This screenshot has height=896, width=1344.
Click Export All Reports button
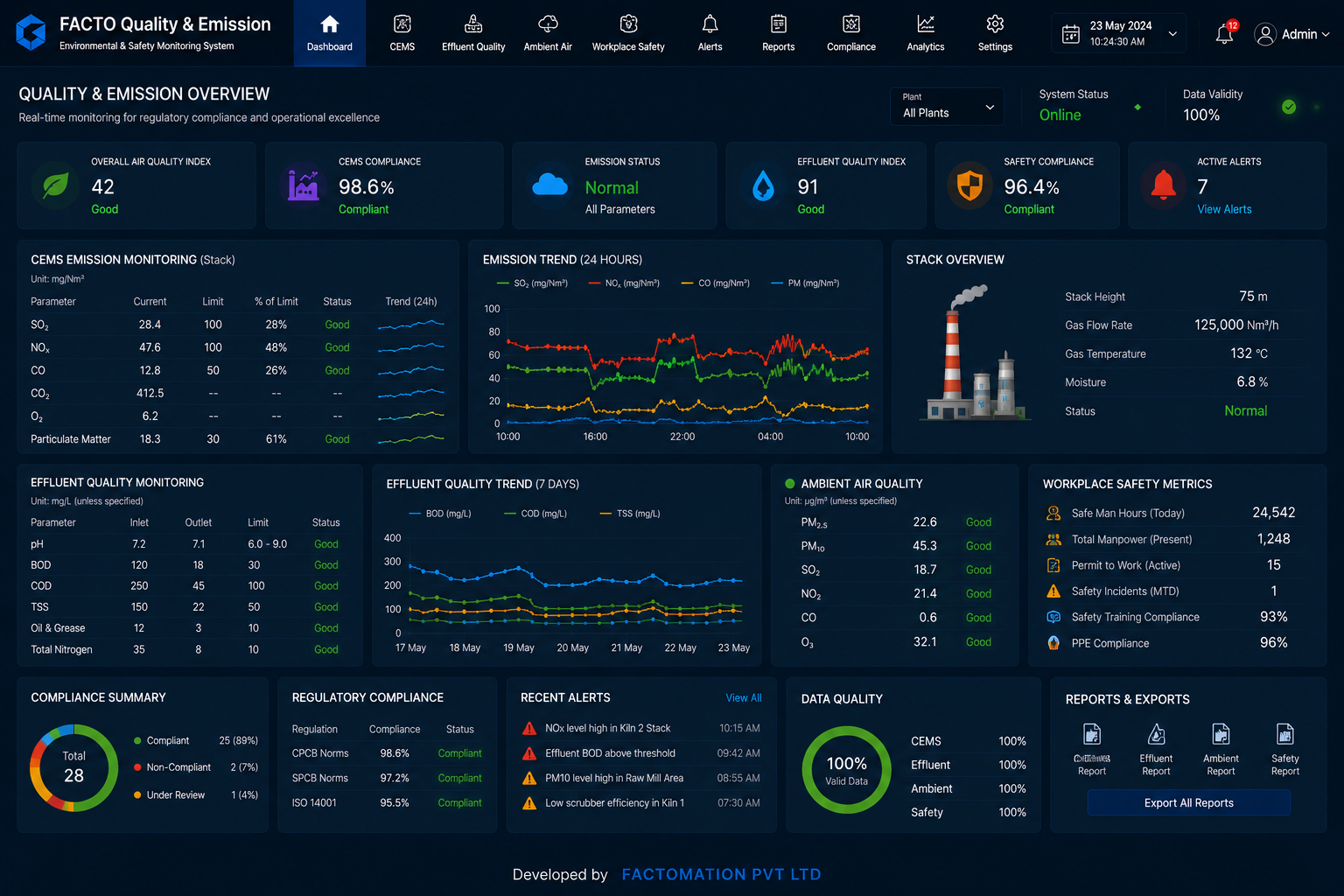[1188, 802]
